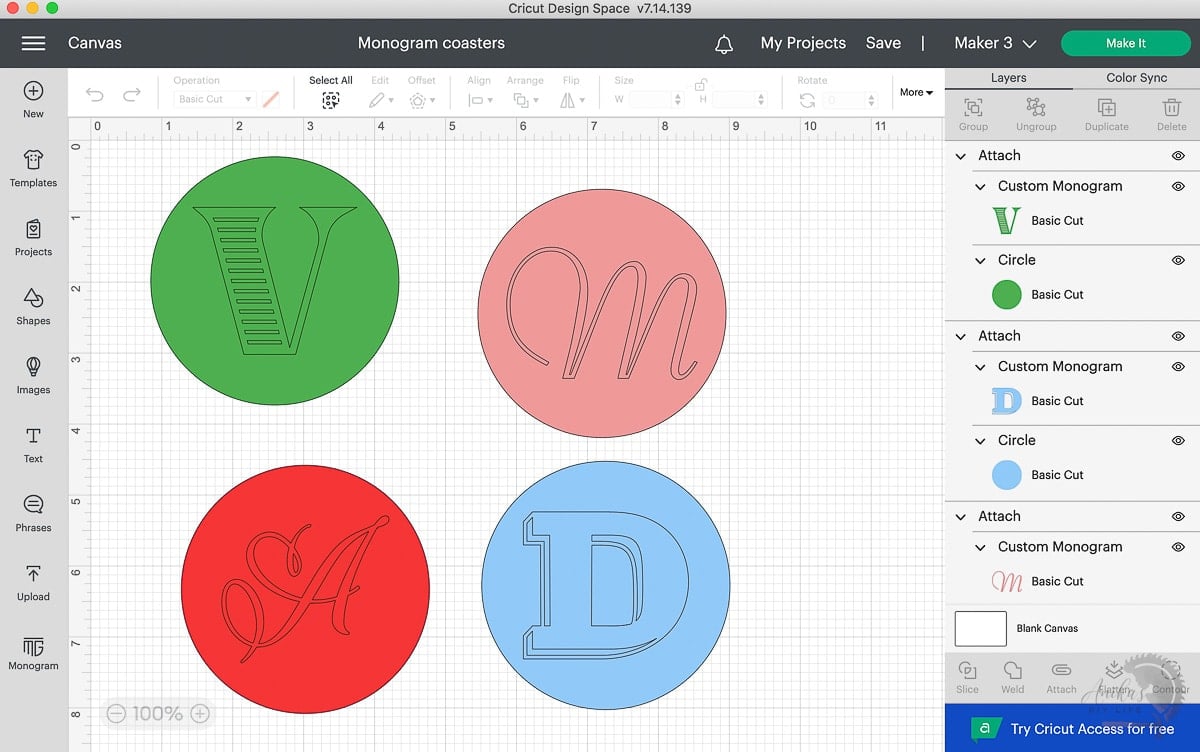Select the Text tool
The height and width of the screenshot is (752, 1200).
click(x=33, y=436)
